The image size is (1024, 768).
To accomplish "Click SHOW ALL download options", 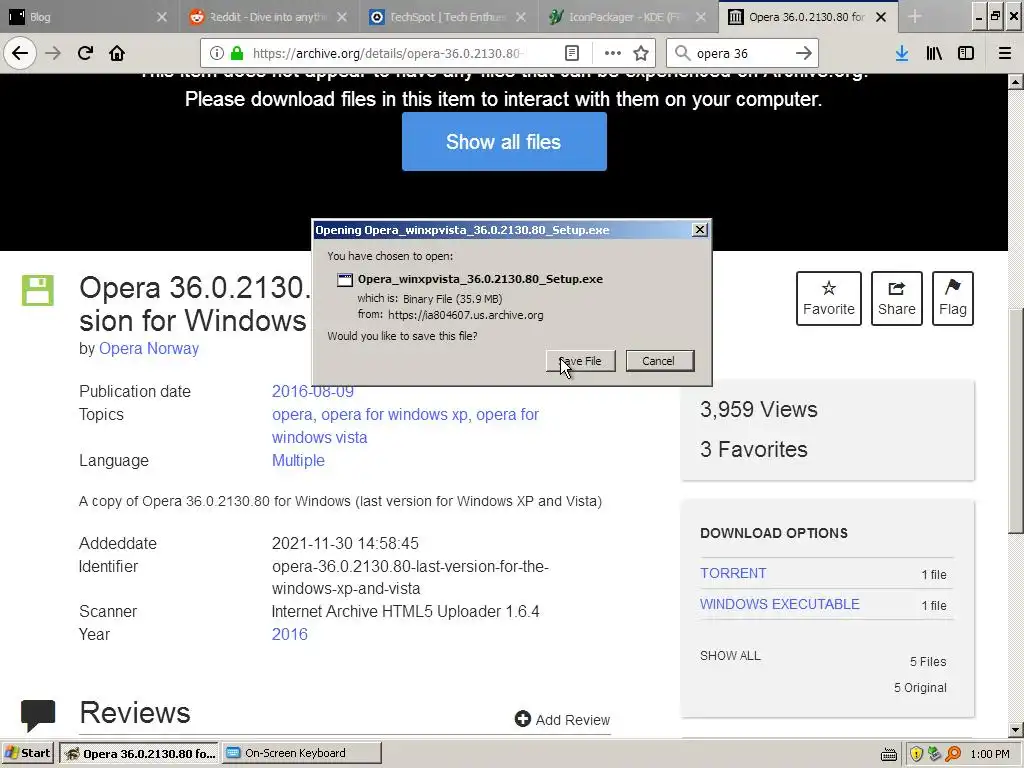I will tap(730, 656).
